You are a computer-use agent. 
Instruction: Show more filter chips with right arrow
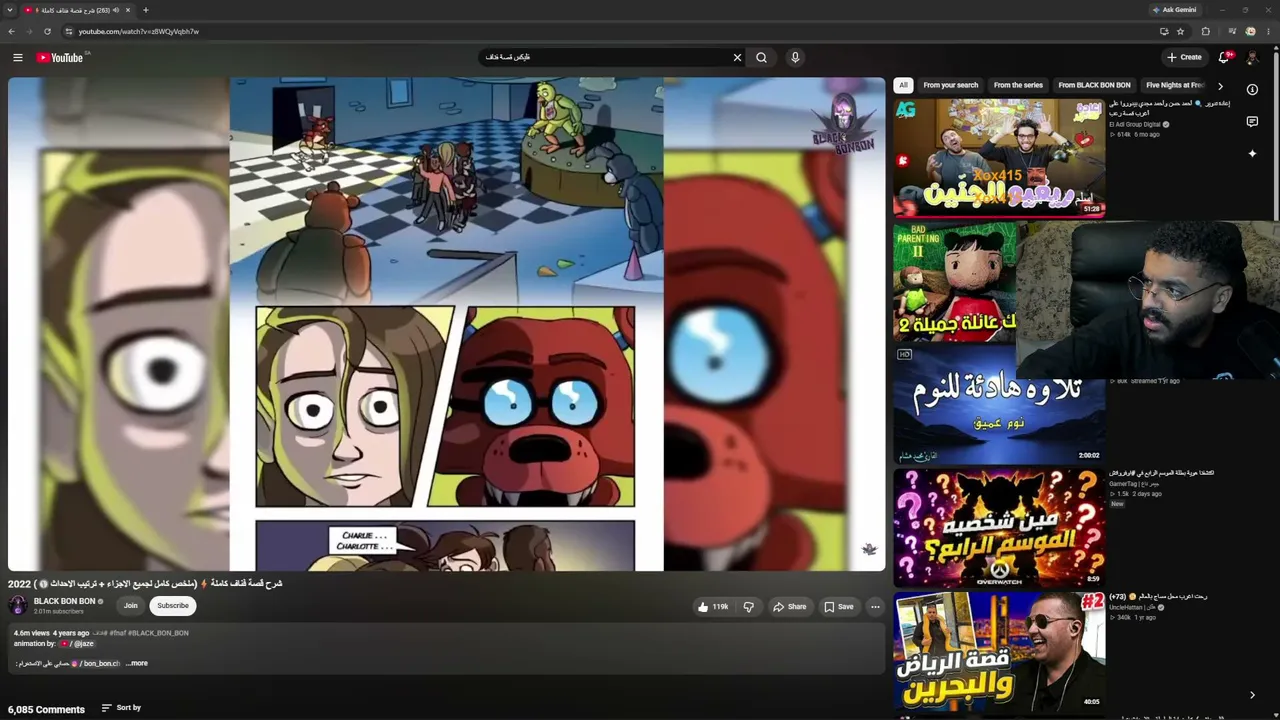point(1220,86)
